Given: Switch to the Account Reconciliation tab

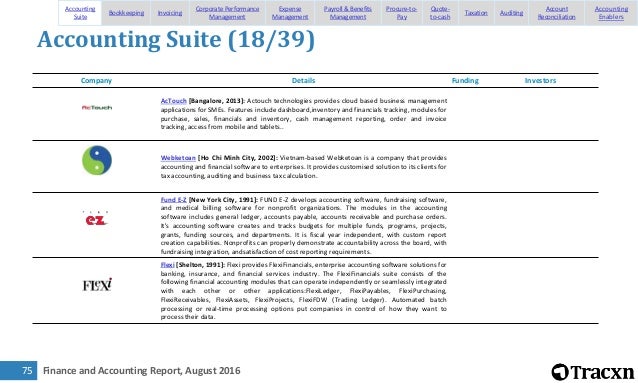Looking at the screenshot, I should pos(556,13).
